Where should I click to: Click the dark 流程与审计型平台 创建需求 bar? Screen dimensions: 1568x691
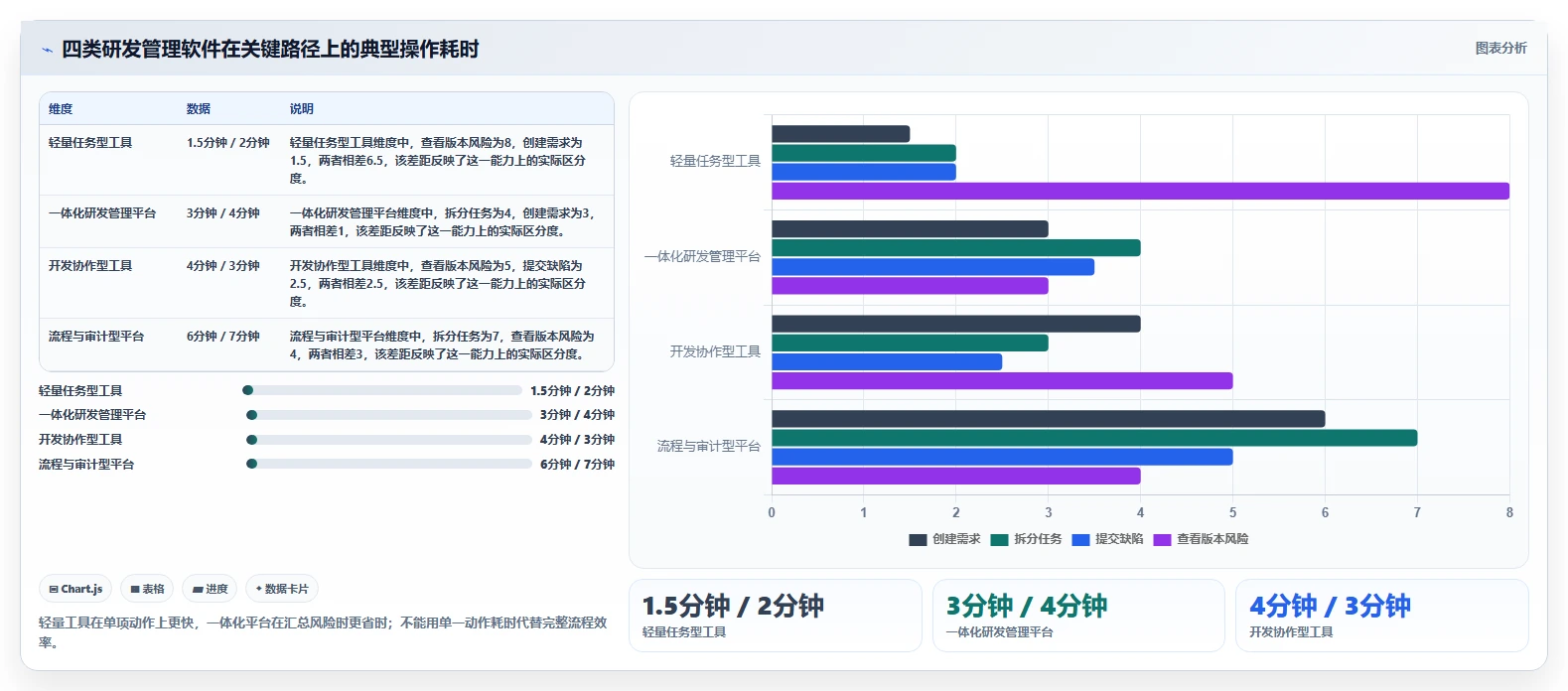tap(1048, 419)
